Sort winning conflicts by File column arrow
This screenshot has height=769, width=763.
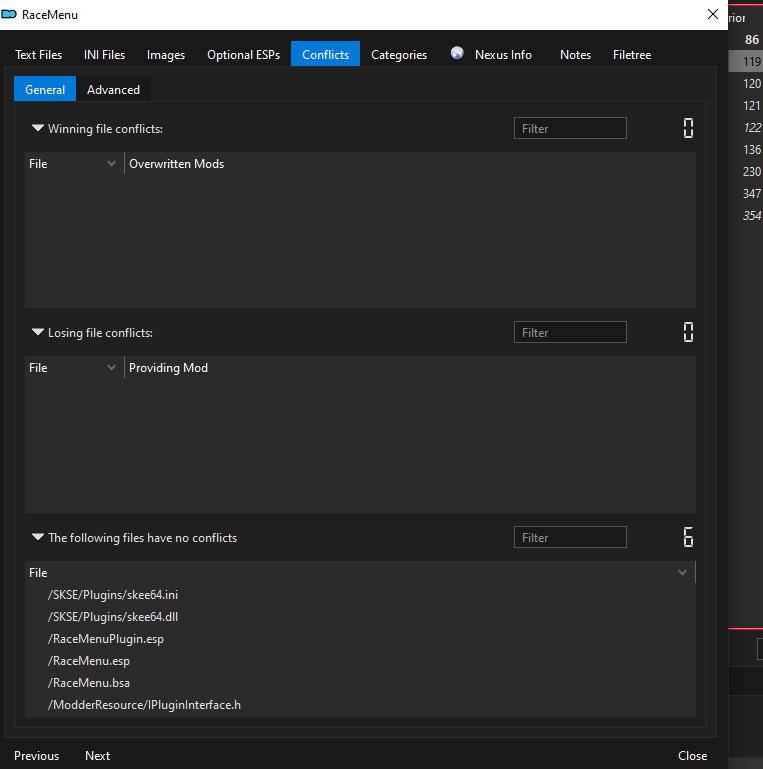tap(111, 164)
